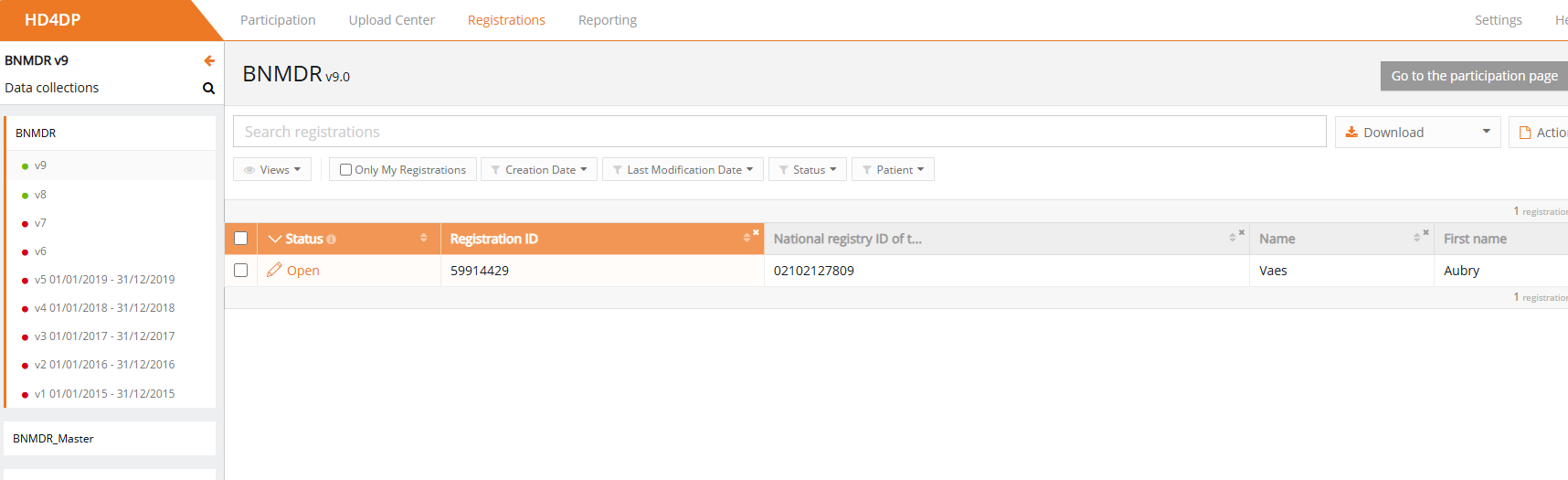Sort by National registry ID column arrows
Screen dimensions: 1568x480
(x=1232, y=238)
